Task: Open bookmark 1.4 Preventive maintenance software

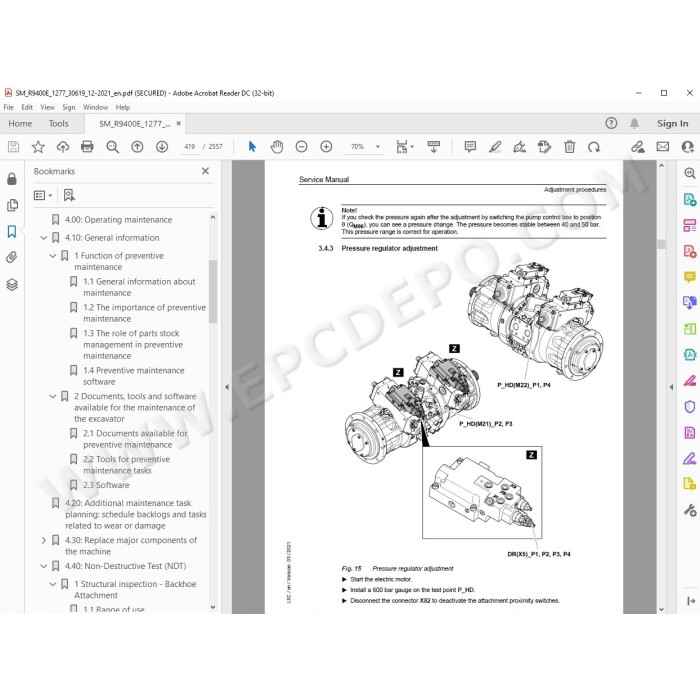Action: pyautogui.click(x=133, y=376)
